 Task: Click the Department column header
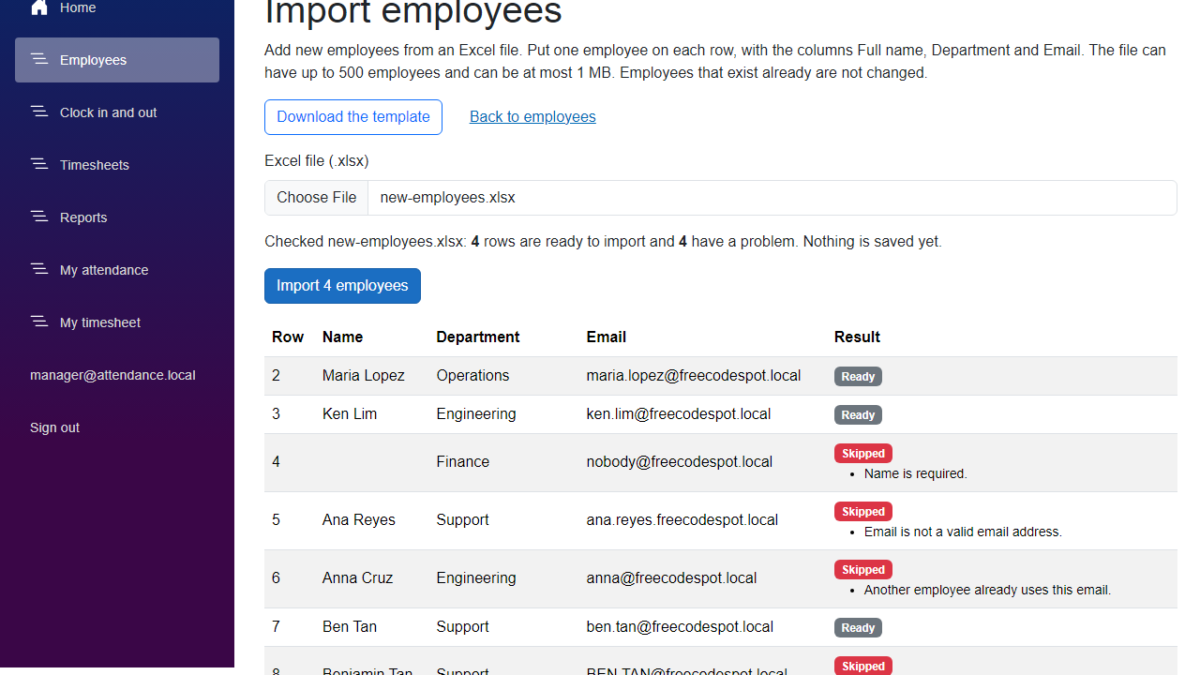[x=478, y=337]
